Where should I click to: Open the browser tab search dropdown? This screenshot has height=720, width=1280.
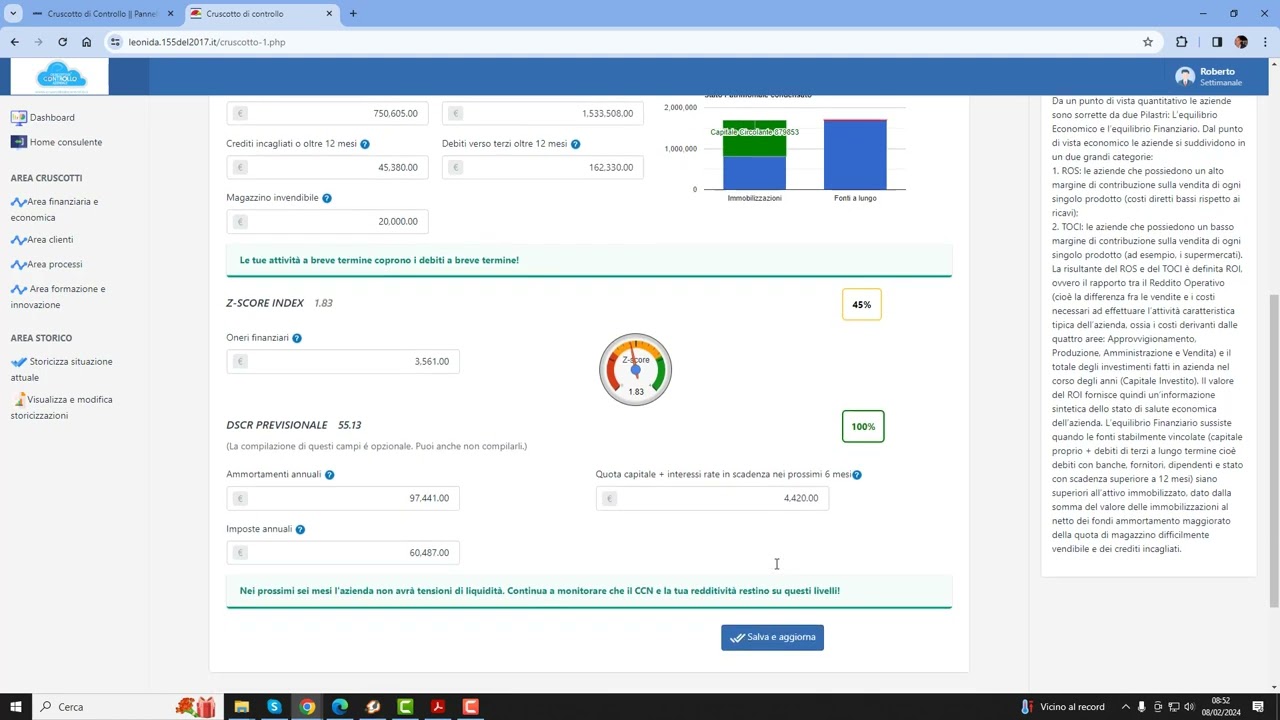pyautogui.click(x=13, y=14)
